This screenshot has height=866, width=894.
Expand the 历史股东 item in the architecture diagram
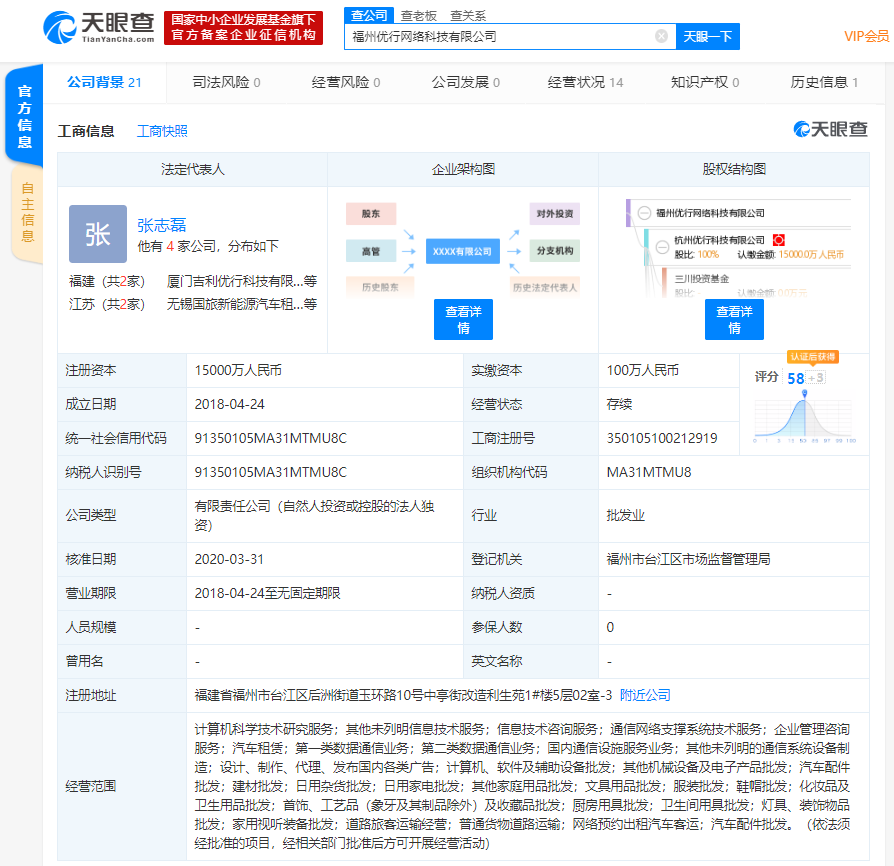[381, 286]
